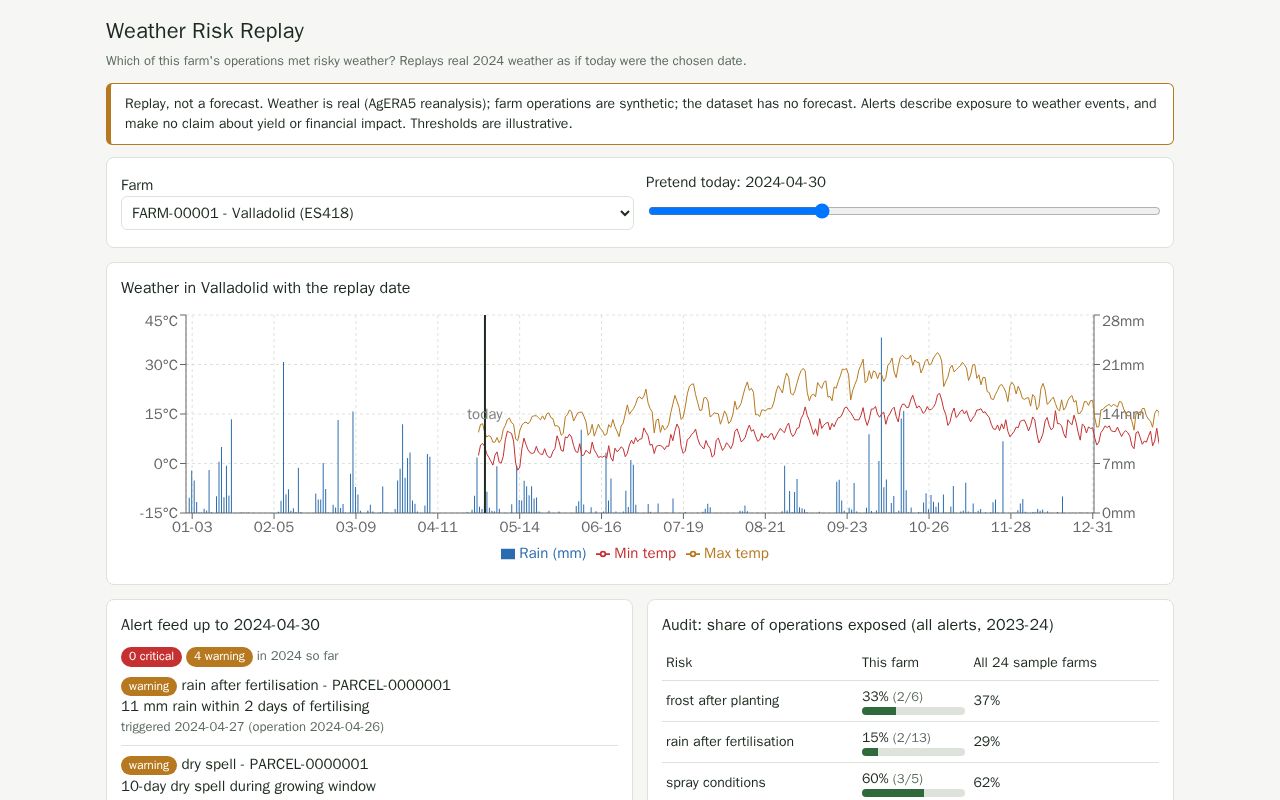This screenshot has height=800, width=1280.
Task: Select the 0 critical alert badge
Action: pyautogui.click(x=151, y=657)
